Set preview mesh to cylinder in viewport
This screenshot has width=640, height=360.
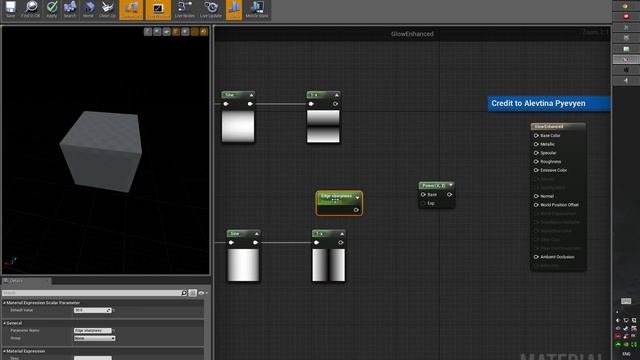148,32
